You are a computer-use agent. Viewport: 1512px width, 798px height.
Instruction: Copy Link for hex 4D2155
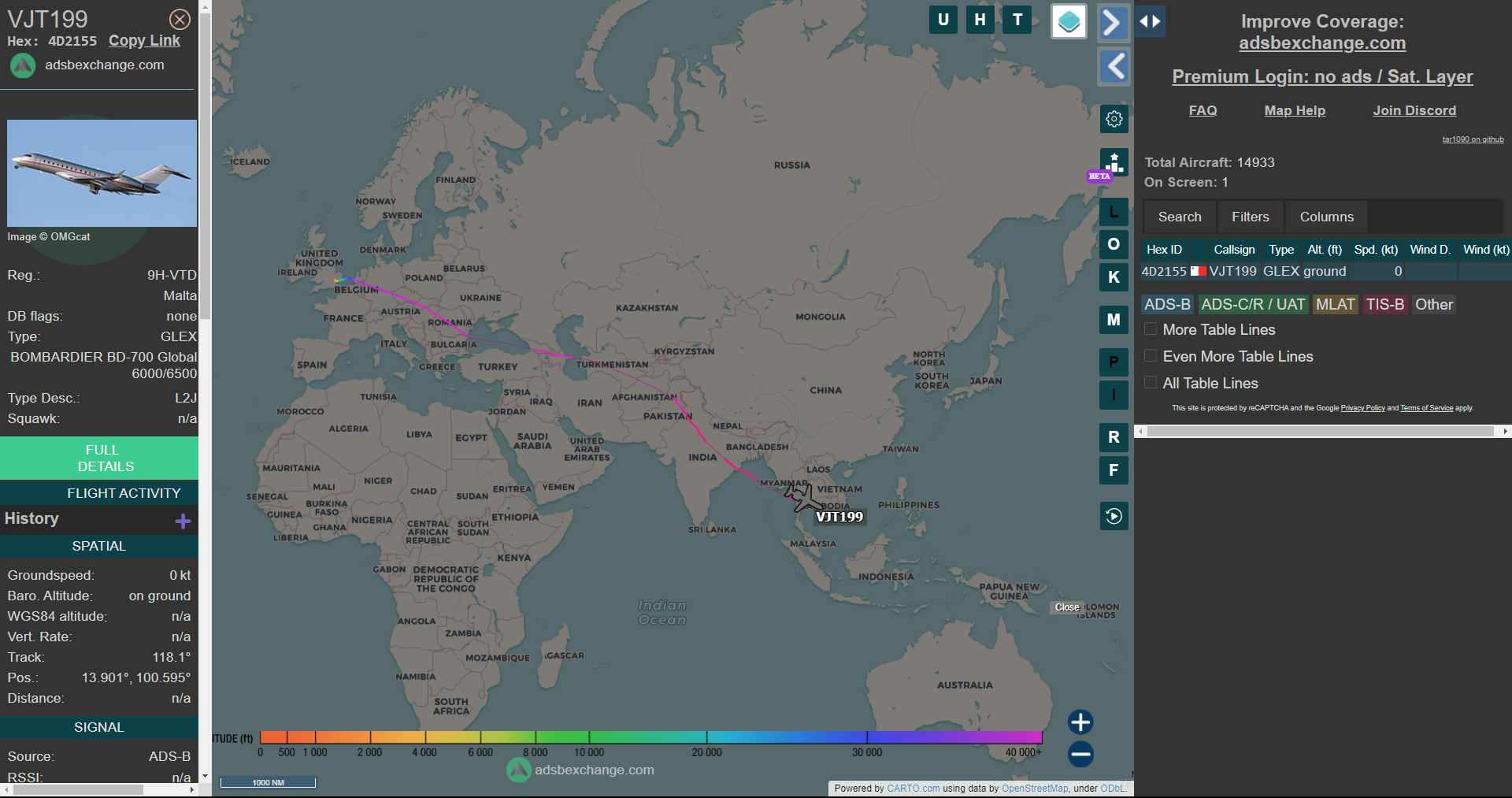point(144,41)
